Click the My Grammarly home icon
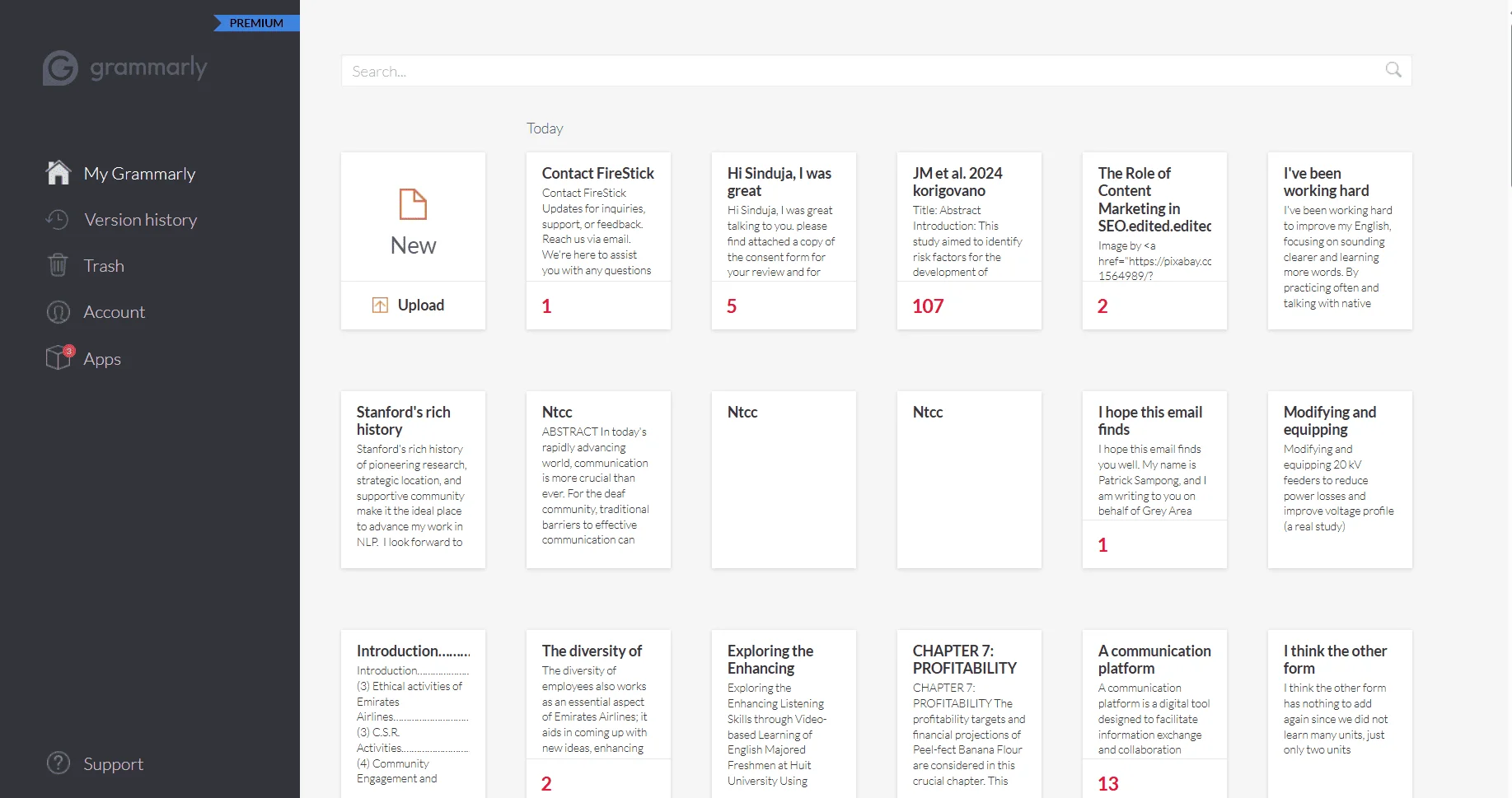 pyautogui.click(x=59, y=173)
